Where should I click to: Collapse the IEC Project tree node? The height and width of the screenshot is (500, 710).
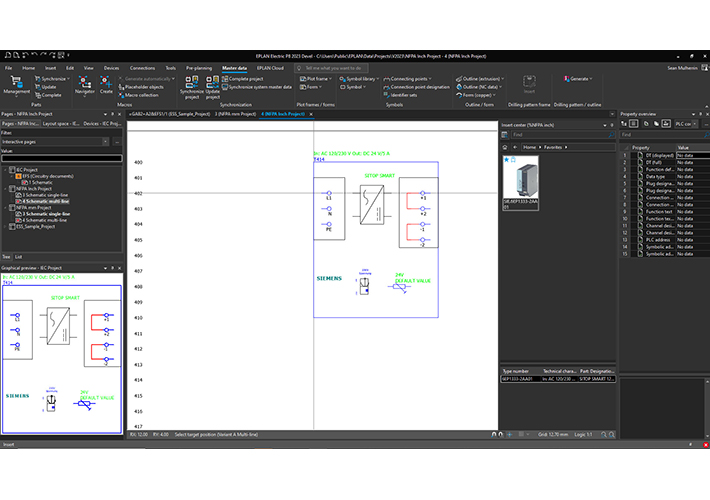pos(6,170)
